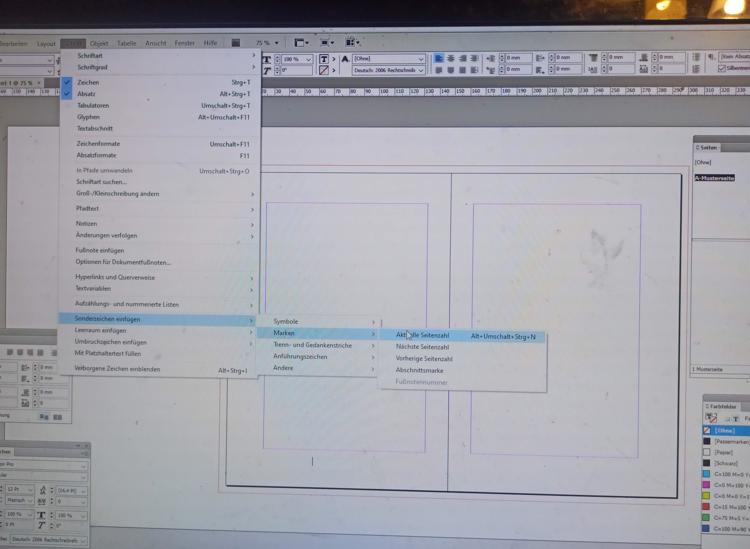Open the Objekt menu
Viewport: 750px width, 549px height.
pyautogui.click(x=99, y=44)
